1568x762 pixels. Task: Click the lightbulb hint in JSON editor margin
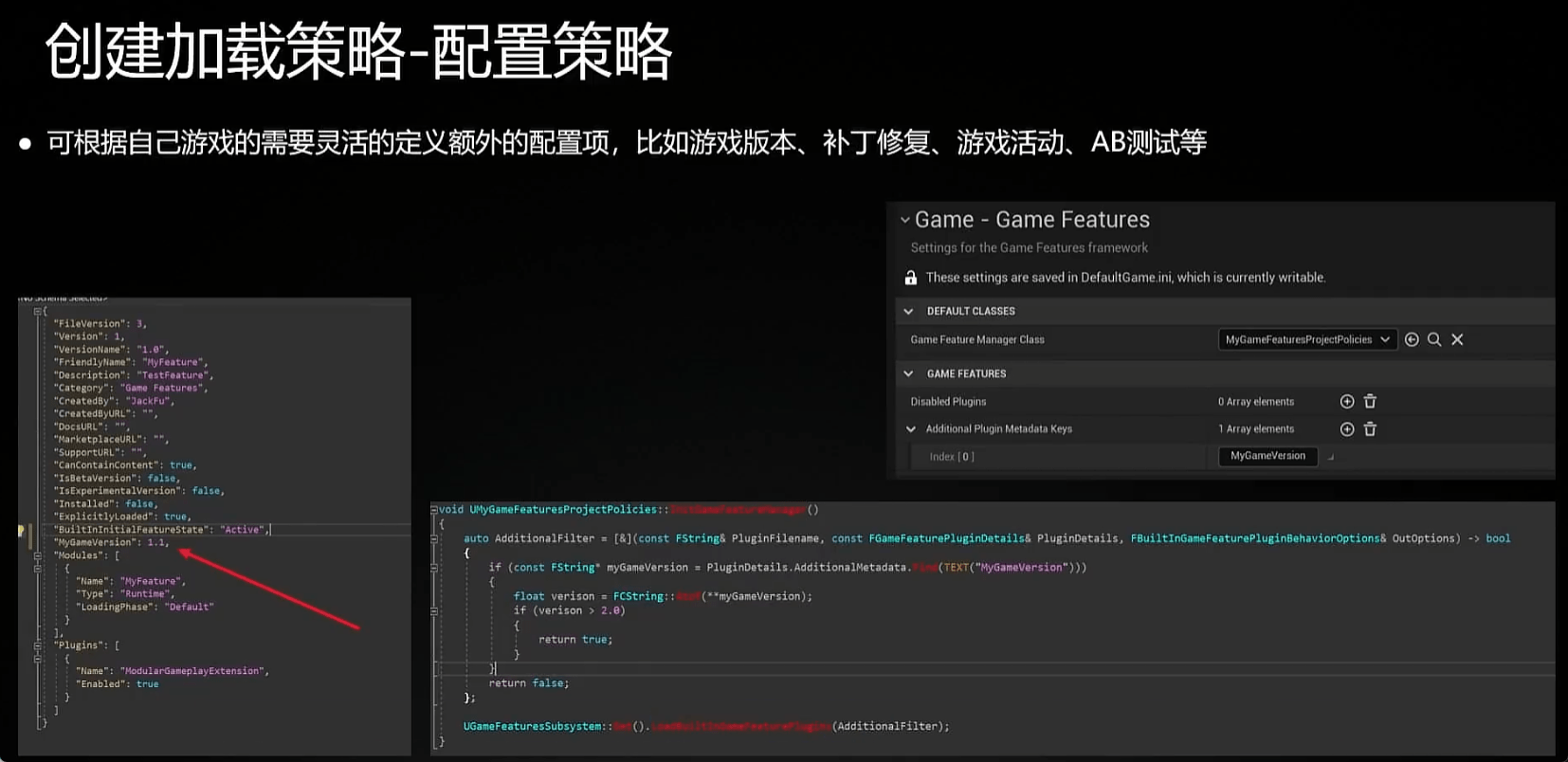click(x=22, y=530)
